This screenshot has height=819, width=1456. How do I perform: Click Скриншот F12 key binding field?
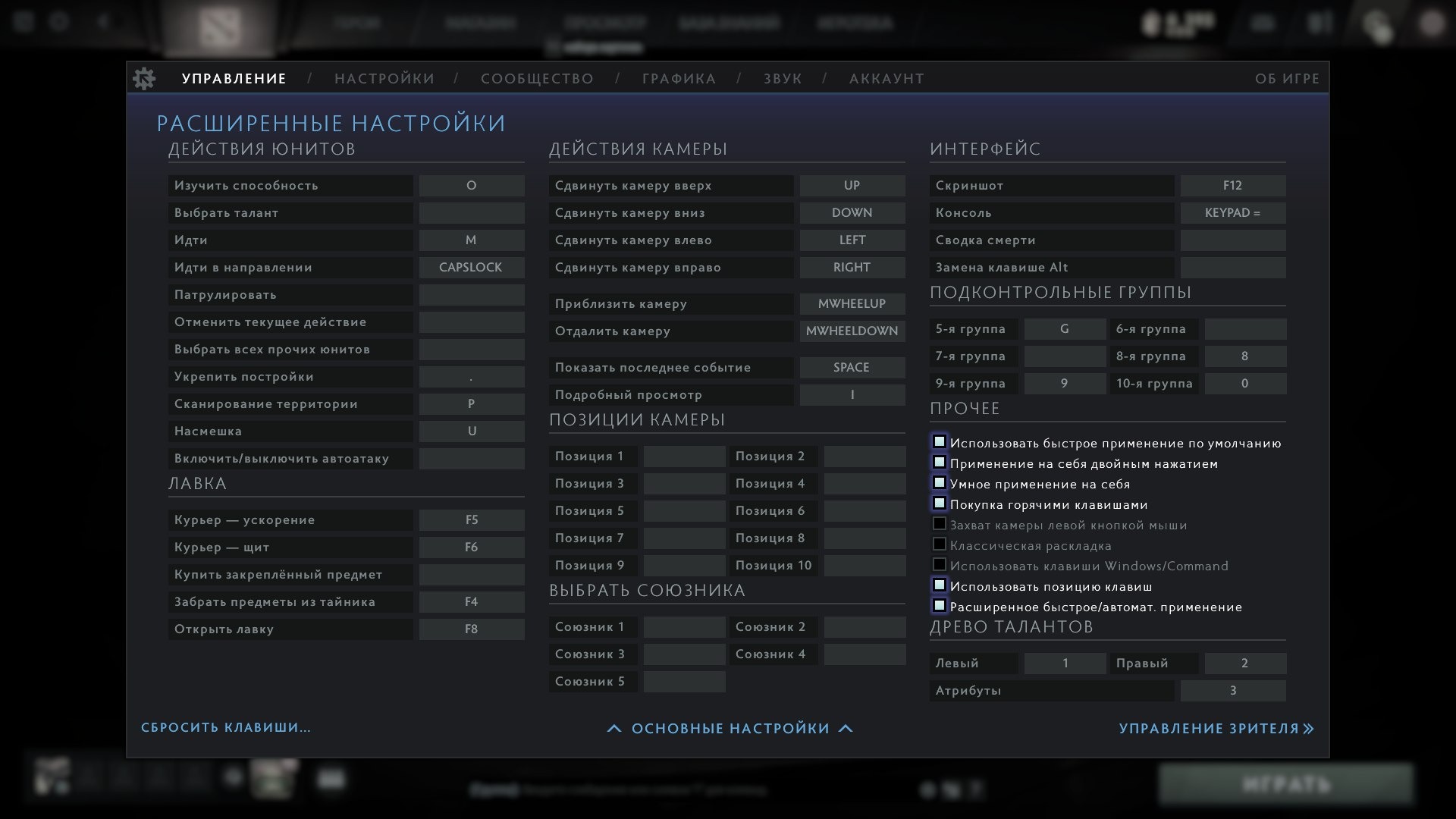(x=1232, y=186)
